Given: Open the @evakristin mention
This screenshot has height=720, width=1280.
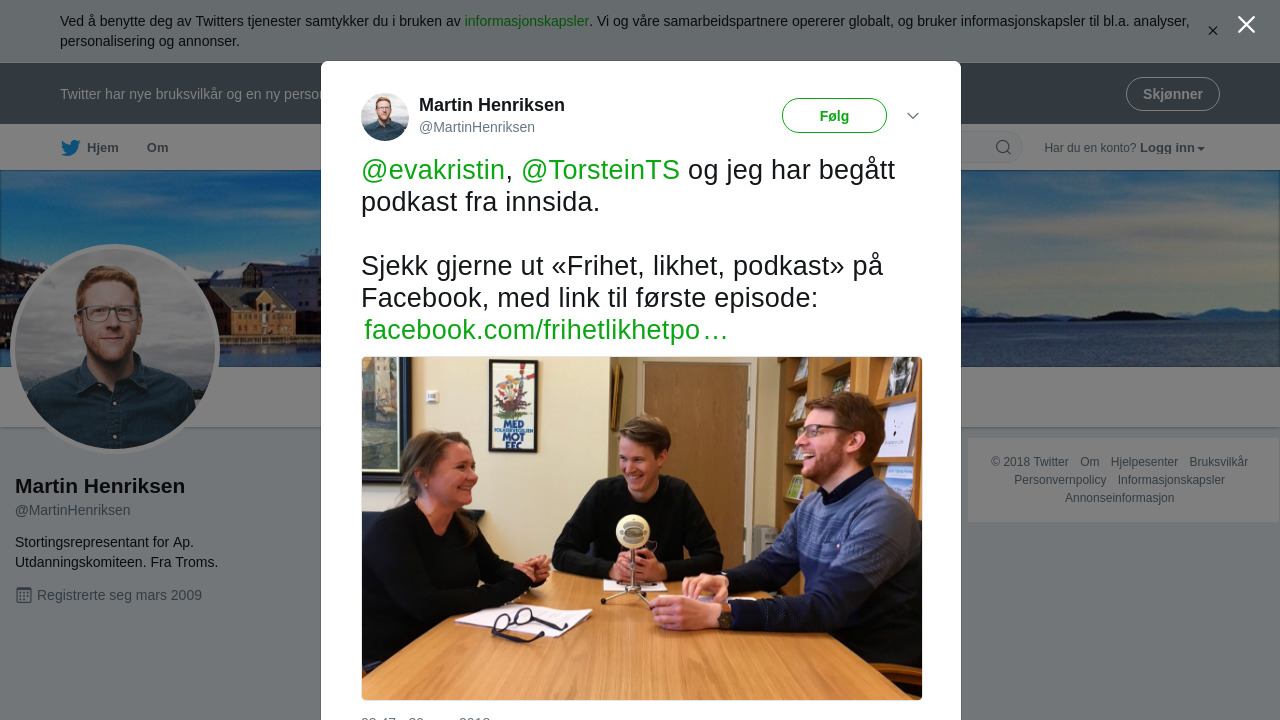Looking at the screenshot, I should point(433,170).
